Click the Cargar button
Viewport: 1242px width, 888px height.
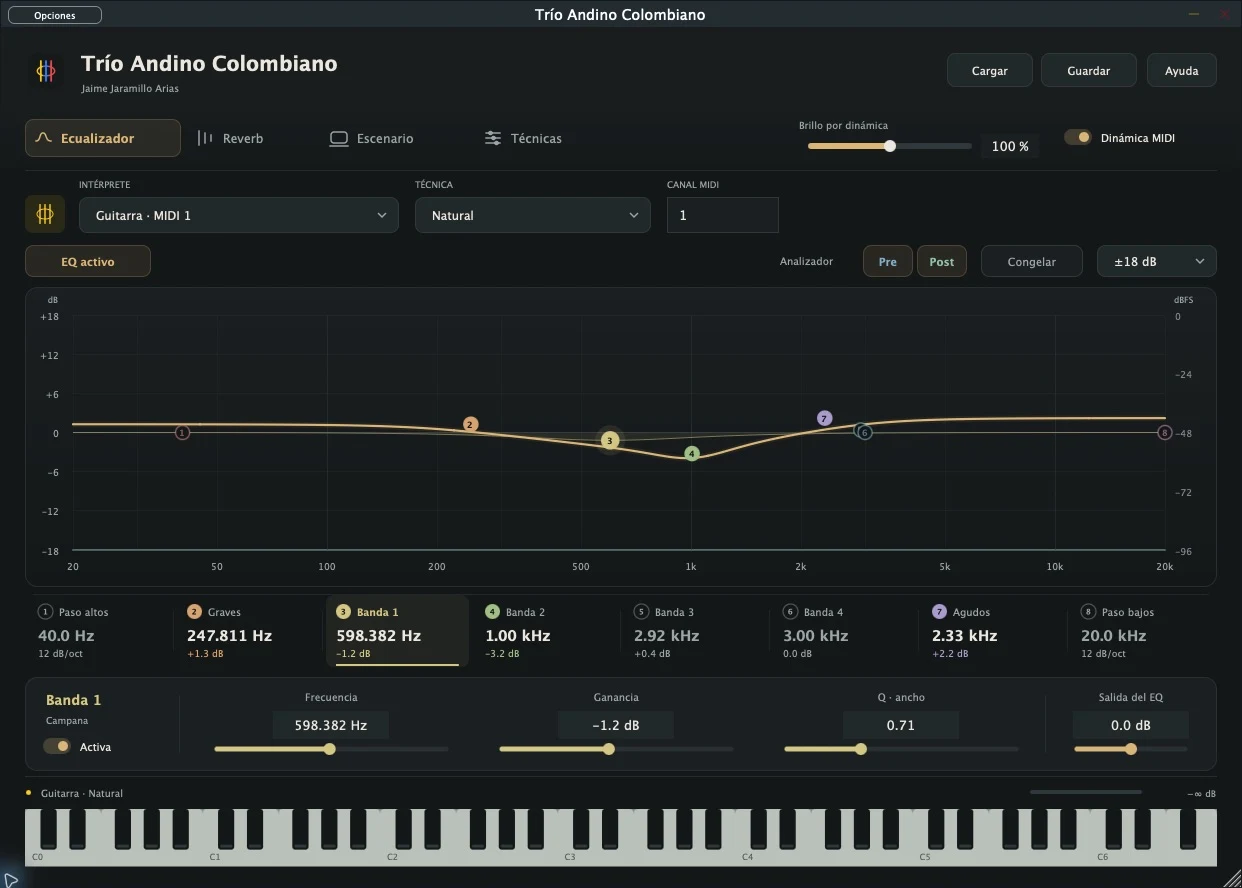pos(990,71)
